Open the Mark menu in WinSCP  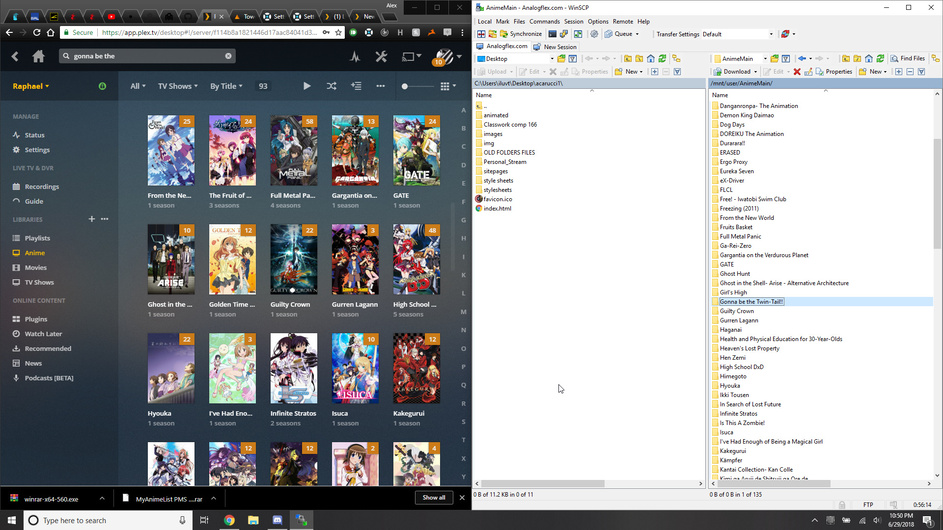coord(503,21)
